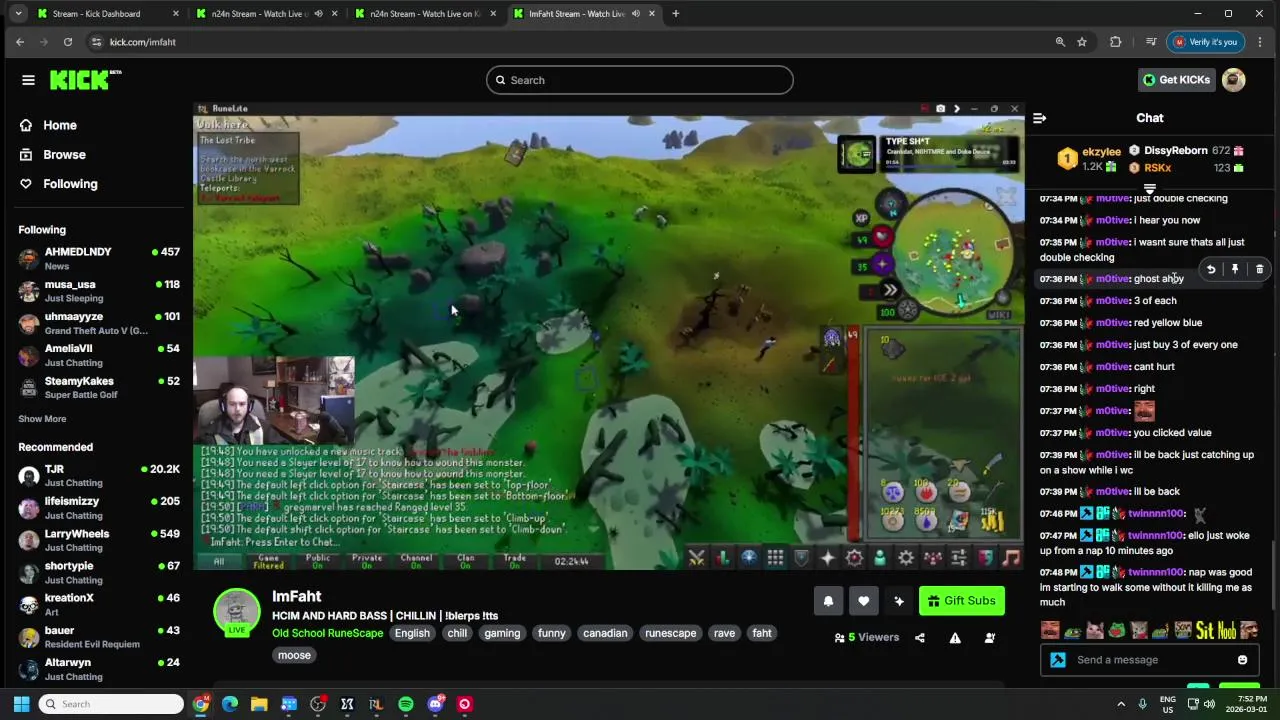Click the Get KICKs button

pos(1176,80)
